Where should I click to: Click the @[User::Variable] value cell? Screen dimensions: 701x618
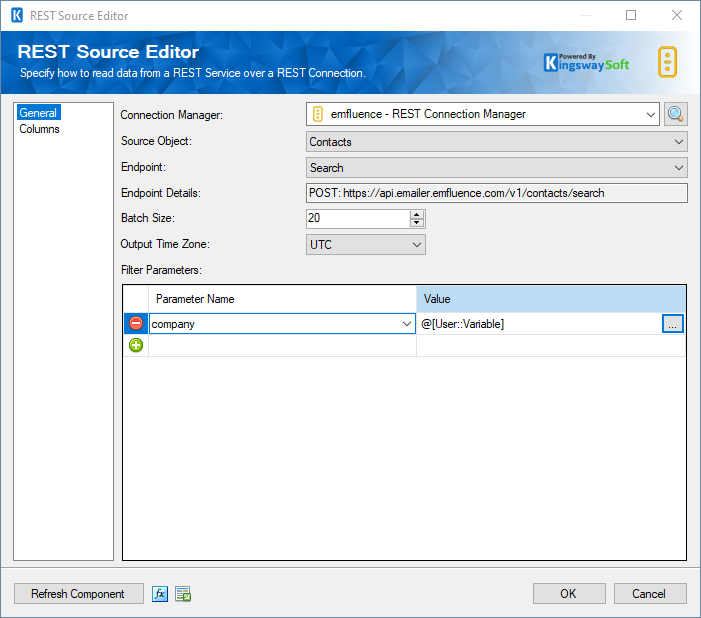coord(539,324)
